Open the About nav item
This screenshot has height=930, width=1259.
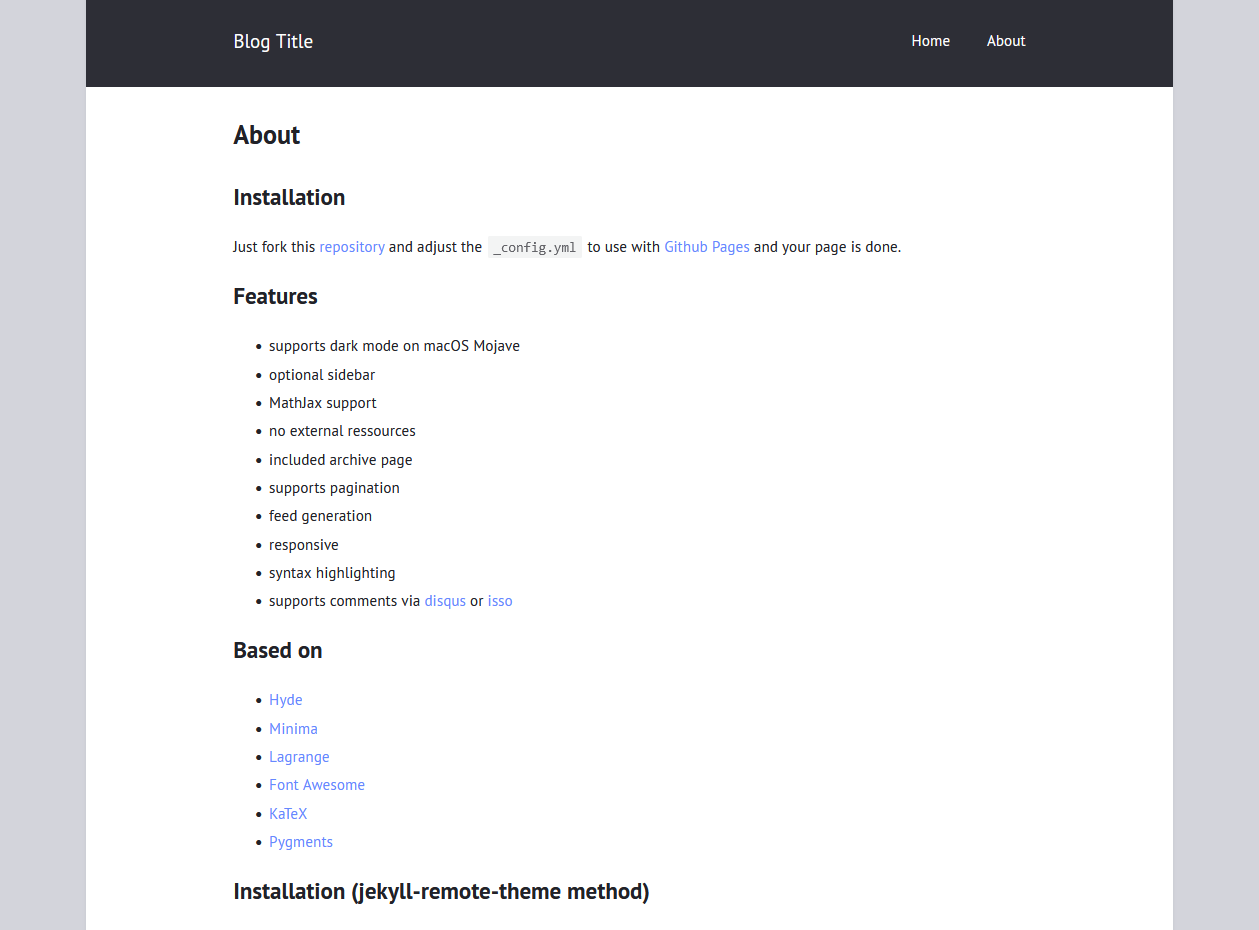(x=1006, y=41)
